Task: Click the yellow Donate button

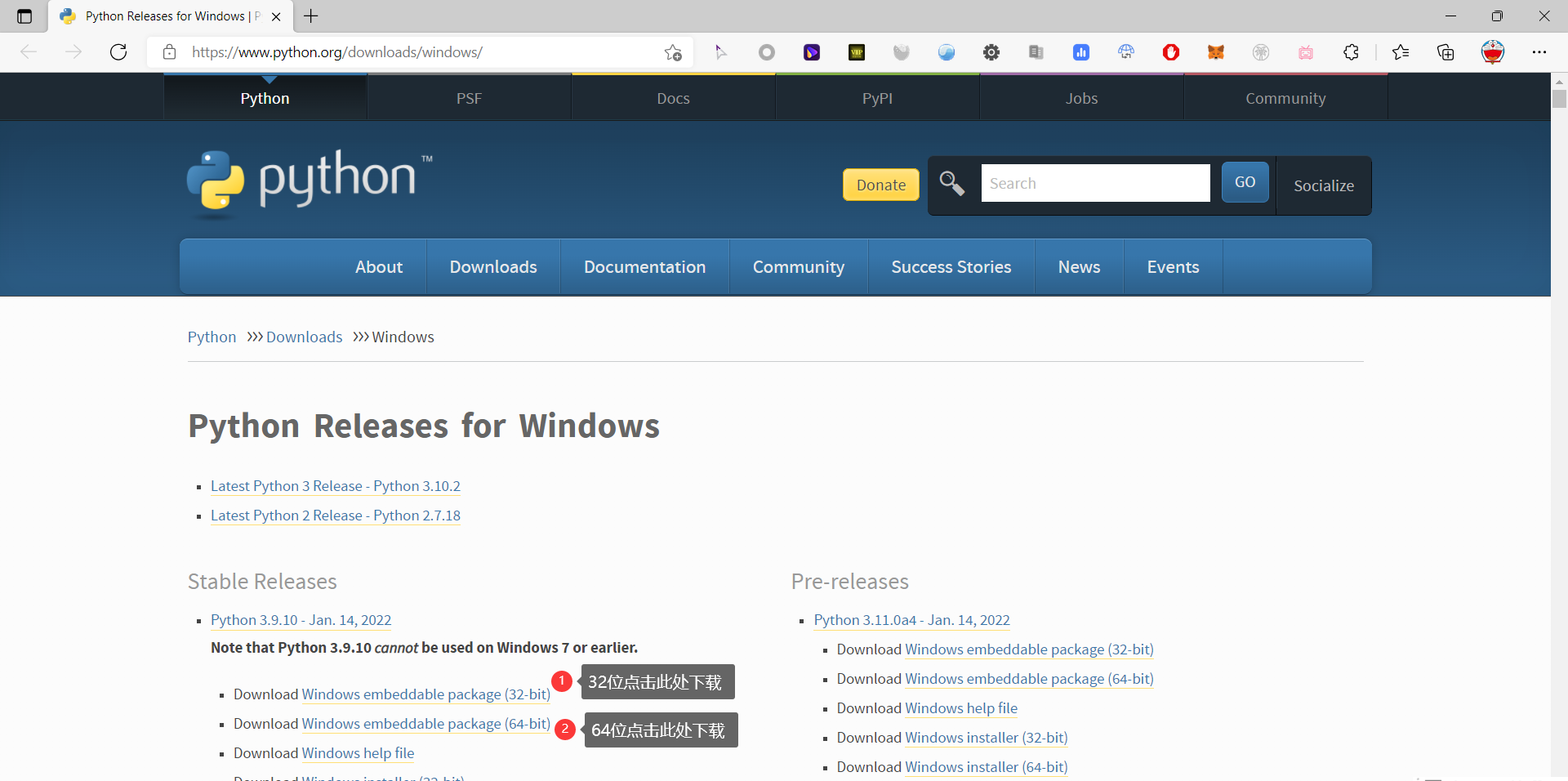Action: tap(881, 185)
